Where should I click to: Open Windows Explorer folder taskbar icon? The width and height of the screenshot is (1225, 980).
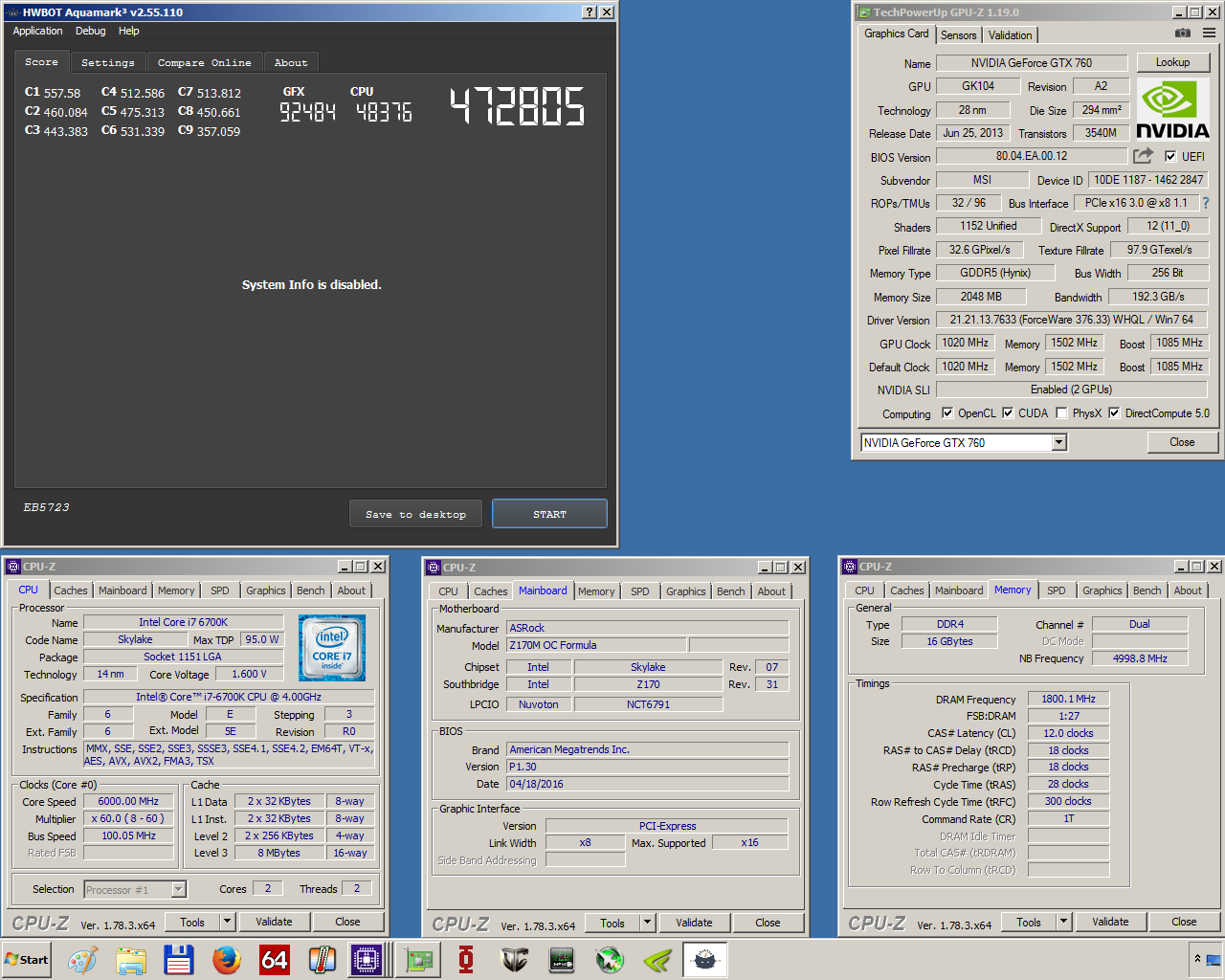[131, 959]
